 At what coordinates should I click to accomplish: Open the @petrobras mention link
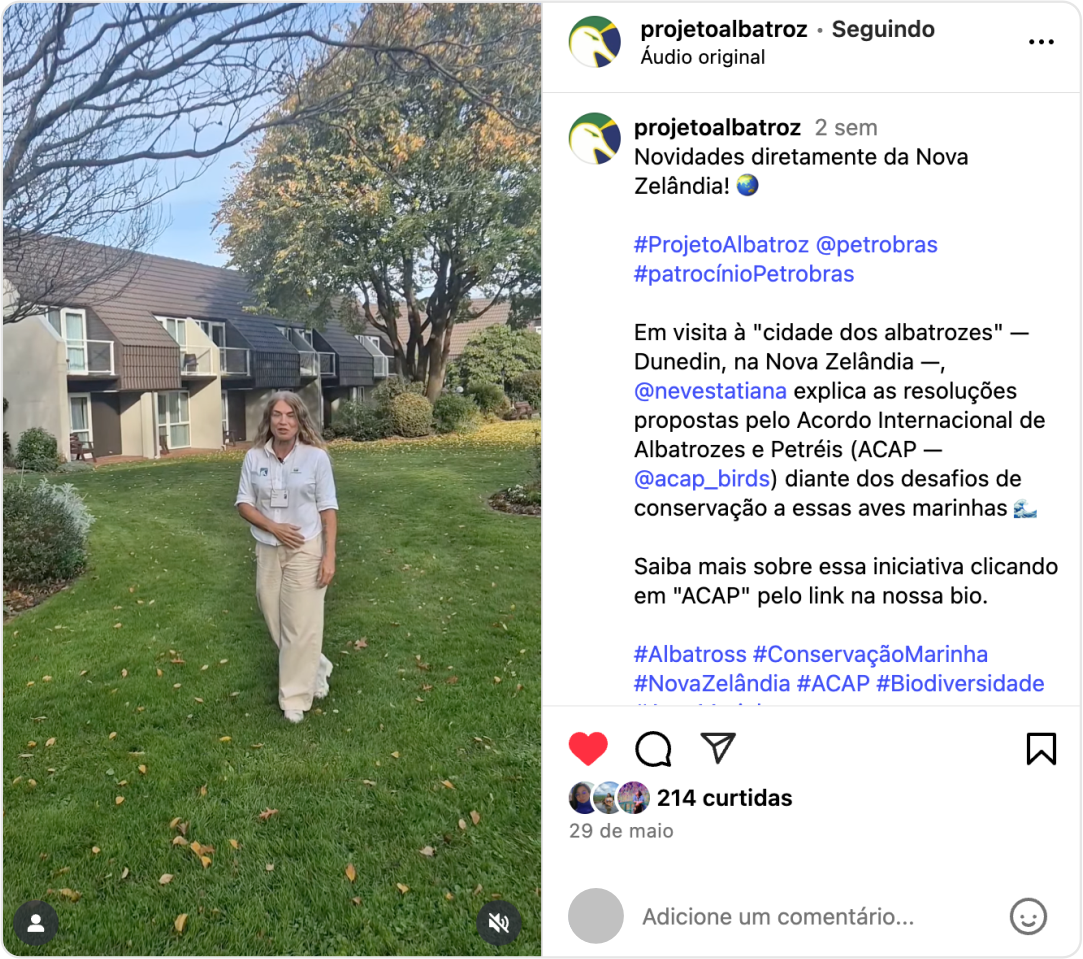(x=876, y=245)
